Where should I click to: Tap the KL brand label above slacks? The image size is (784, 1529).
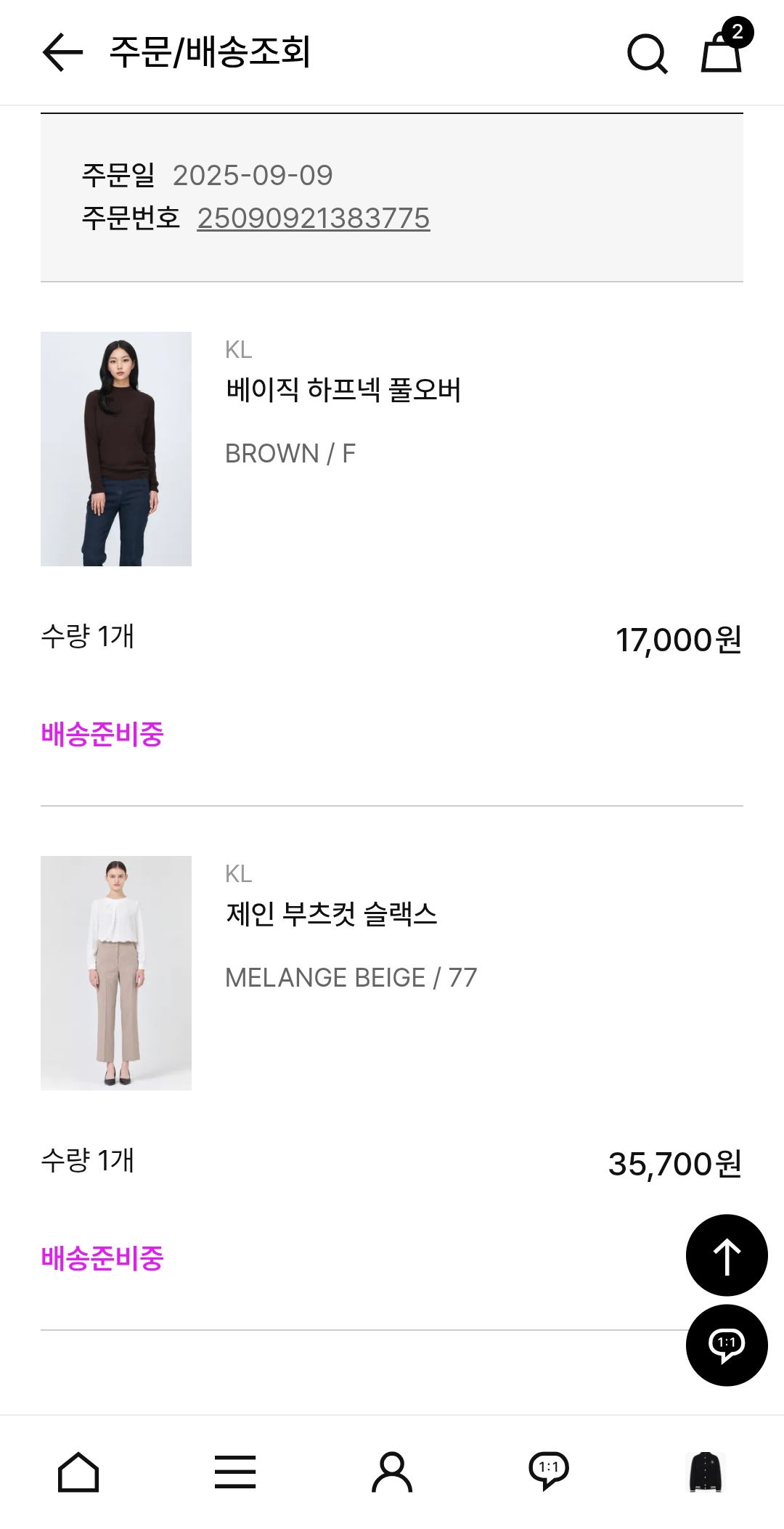239,874
